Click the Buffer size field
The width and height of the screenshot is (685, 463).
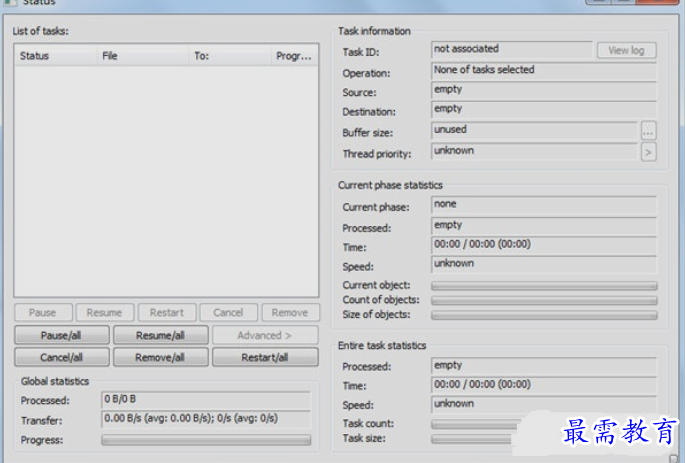coord(534,130)
